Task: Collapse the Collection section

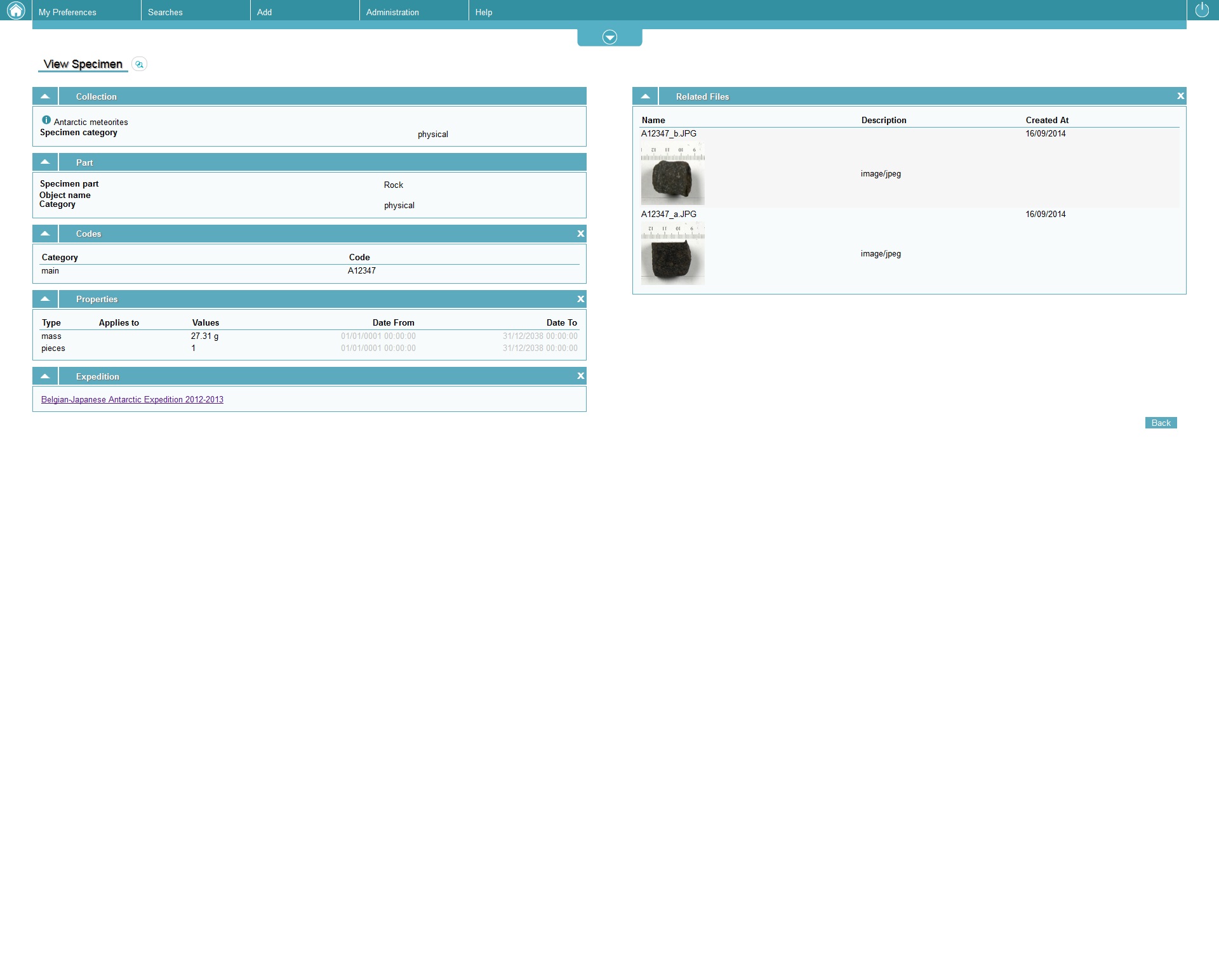Action: click(x=45, y=96)
